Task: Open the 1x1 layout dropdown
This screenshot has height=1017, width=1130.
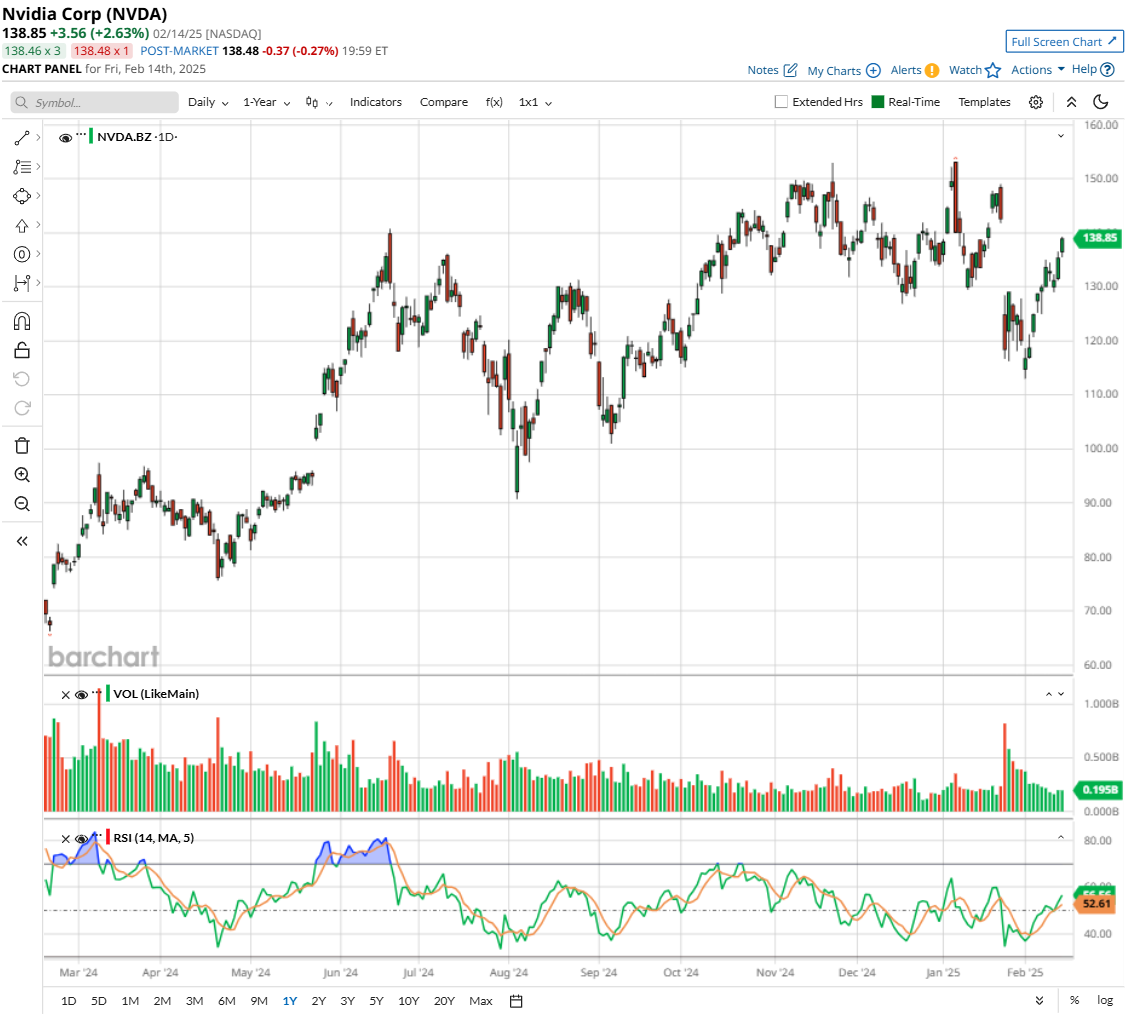Action: 535,102
